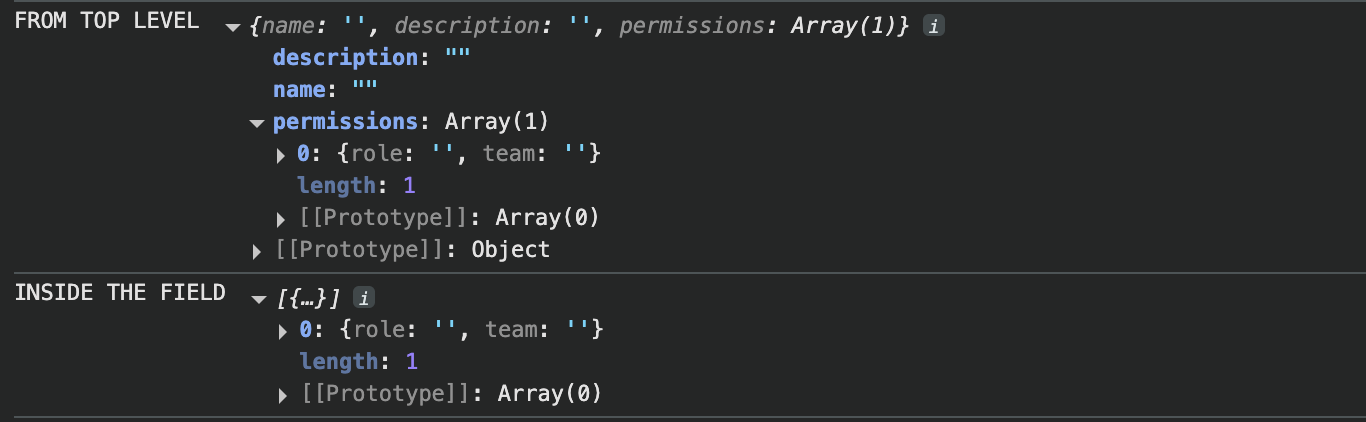Click the INSIDE THE FIELD log label
Screen dimensions: 1366x422
119,292
